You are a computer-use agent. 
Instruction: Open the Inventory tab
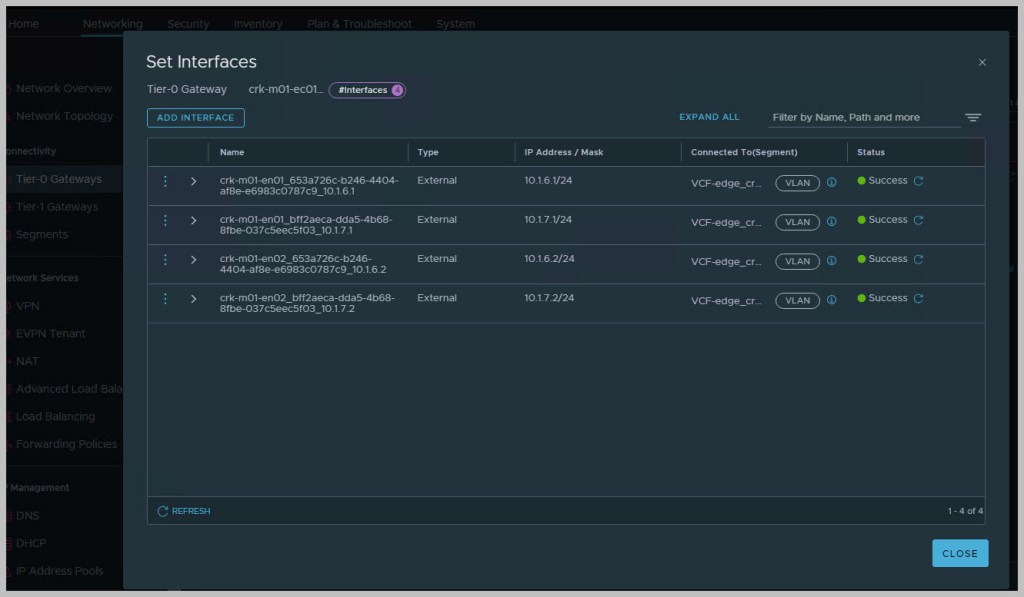tap(258, 24)
